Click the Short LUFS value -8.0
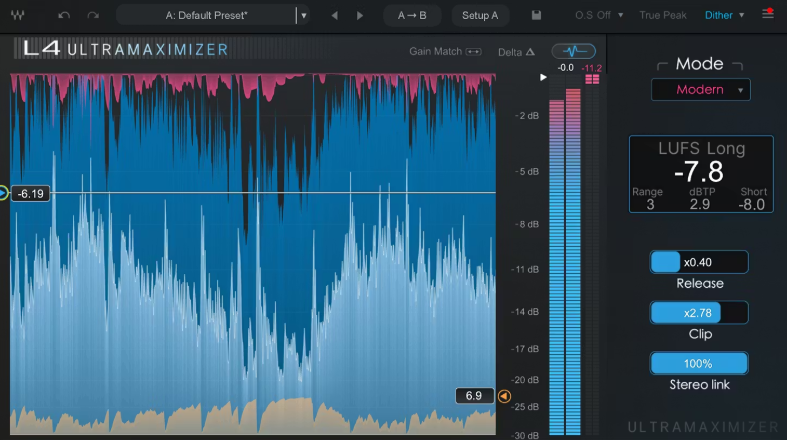This screenshot has width=787, height=440. [x=751, y=204]
